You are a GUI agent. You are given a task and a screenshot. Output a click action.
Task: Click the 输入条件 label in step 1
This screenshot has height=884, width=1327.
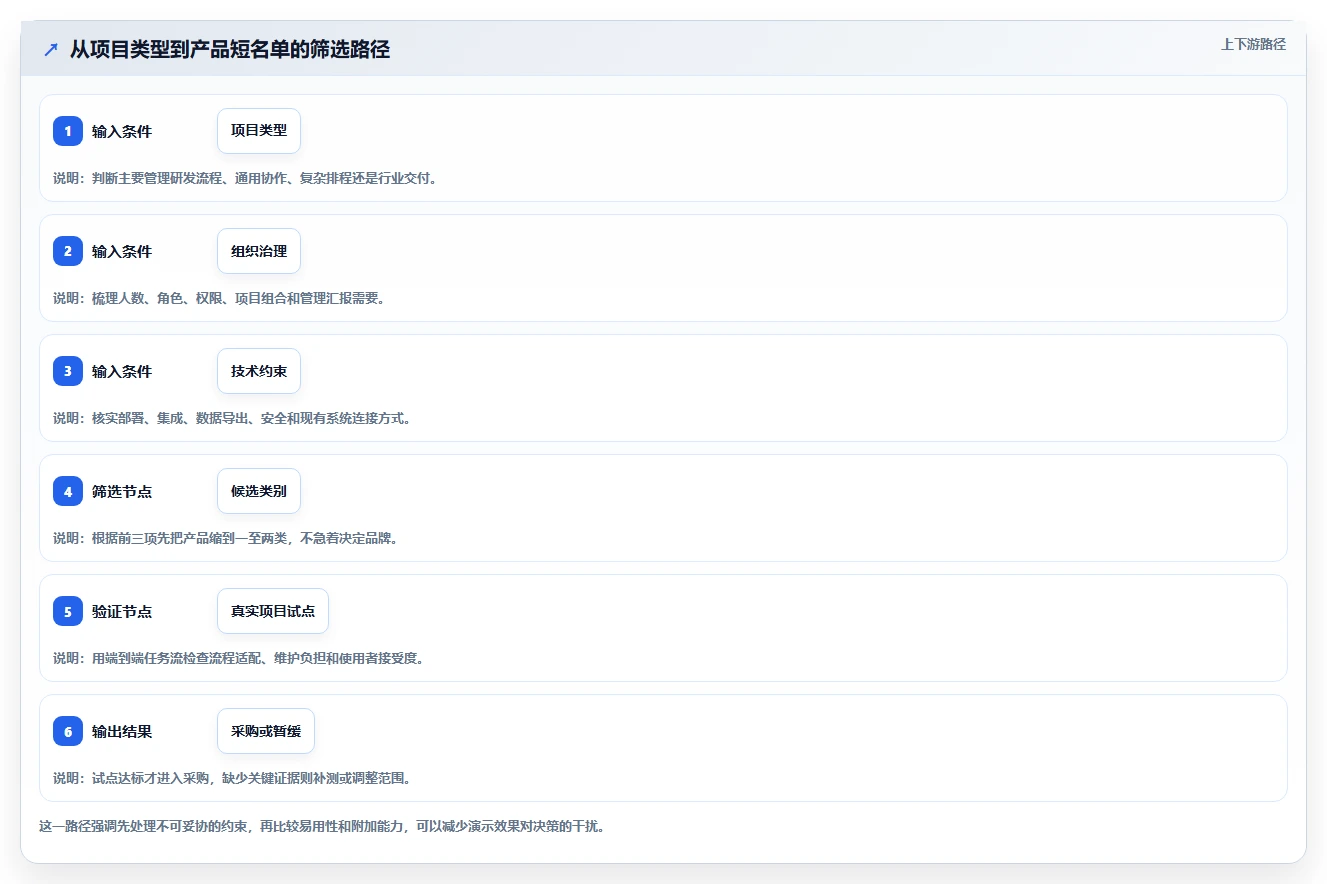click(x=122, y=131)
